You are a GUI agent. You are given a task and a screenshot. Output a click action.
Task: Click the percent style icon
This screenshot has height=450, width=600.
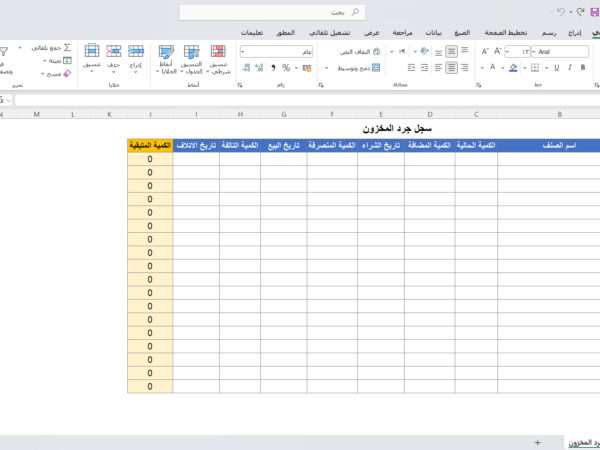tap(286, 68)
